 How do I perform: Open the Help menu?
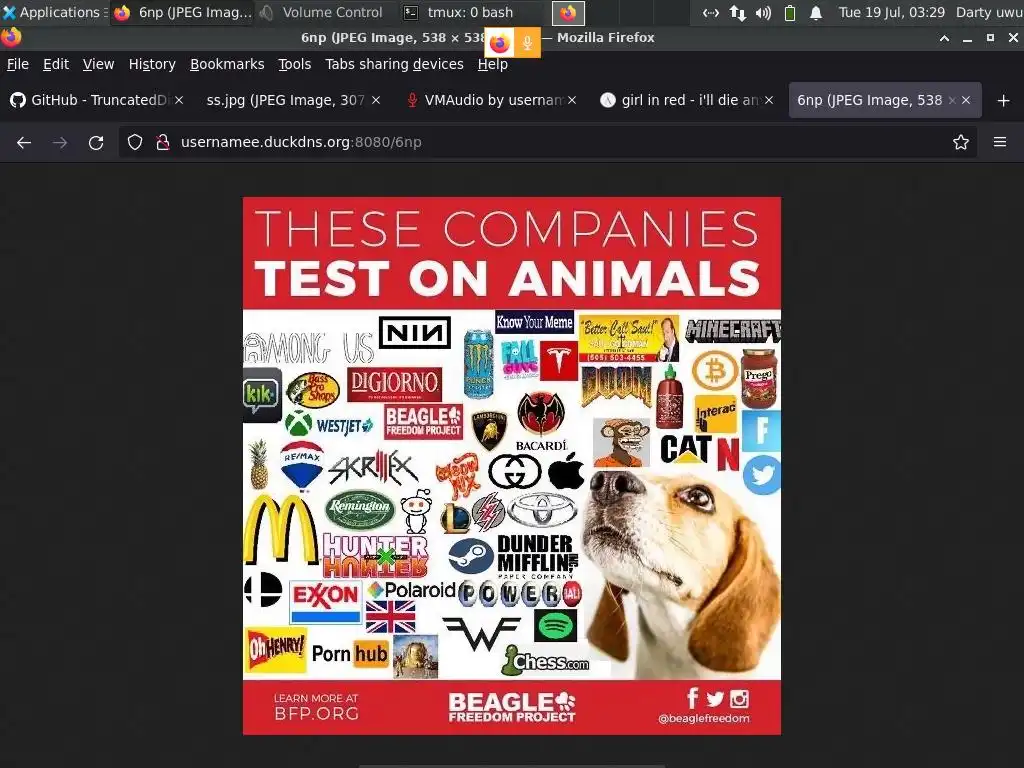click(x=492, y=64)
